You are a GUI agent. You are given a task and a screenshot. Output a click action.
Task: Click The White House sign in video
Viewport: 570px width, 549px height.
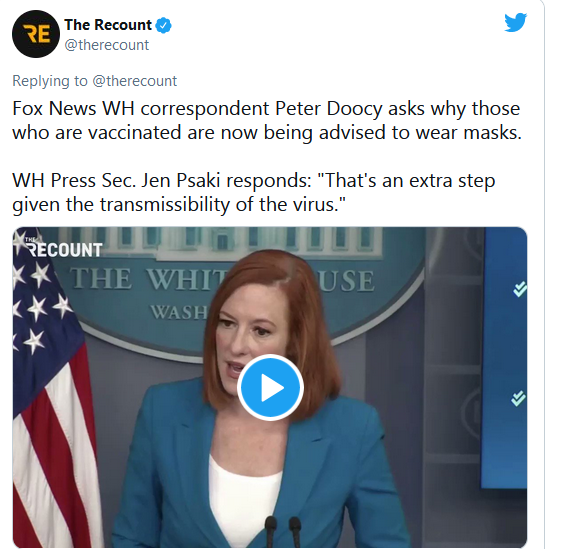222,280
